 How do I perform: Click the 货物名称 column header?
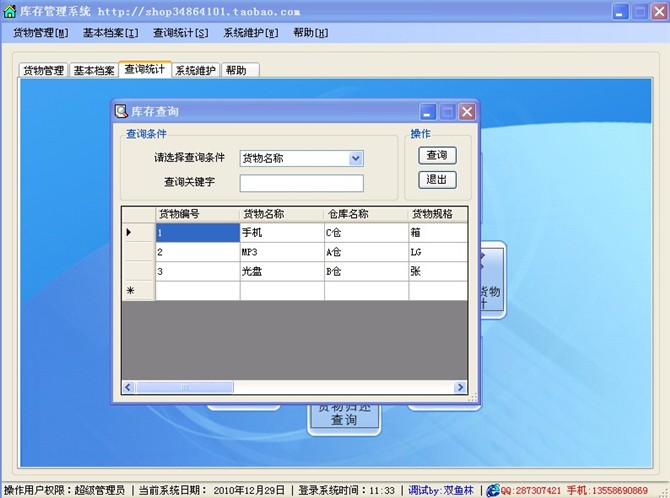pos(282,214)
